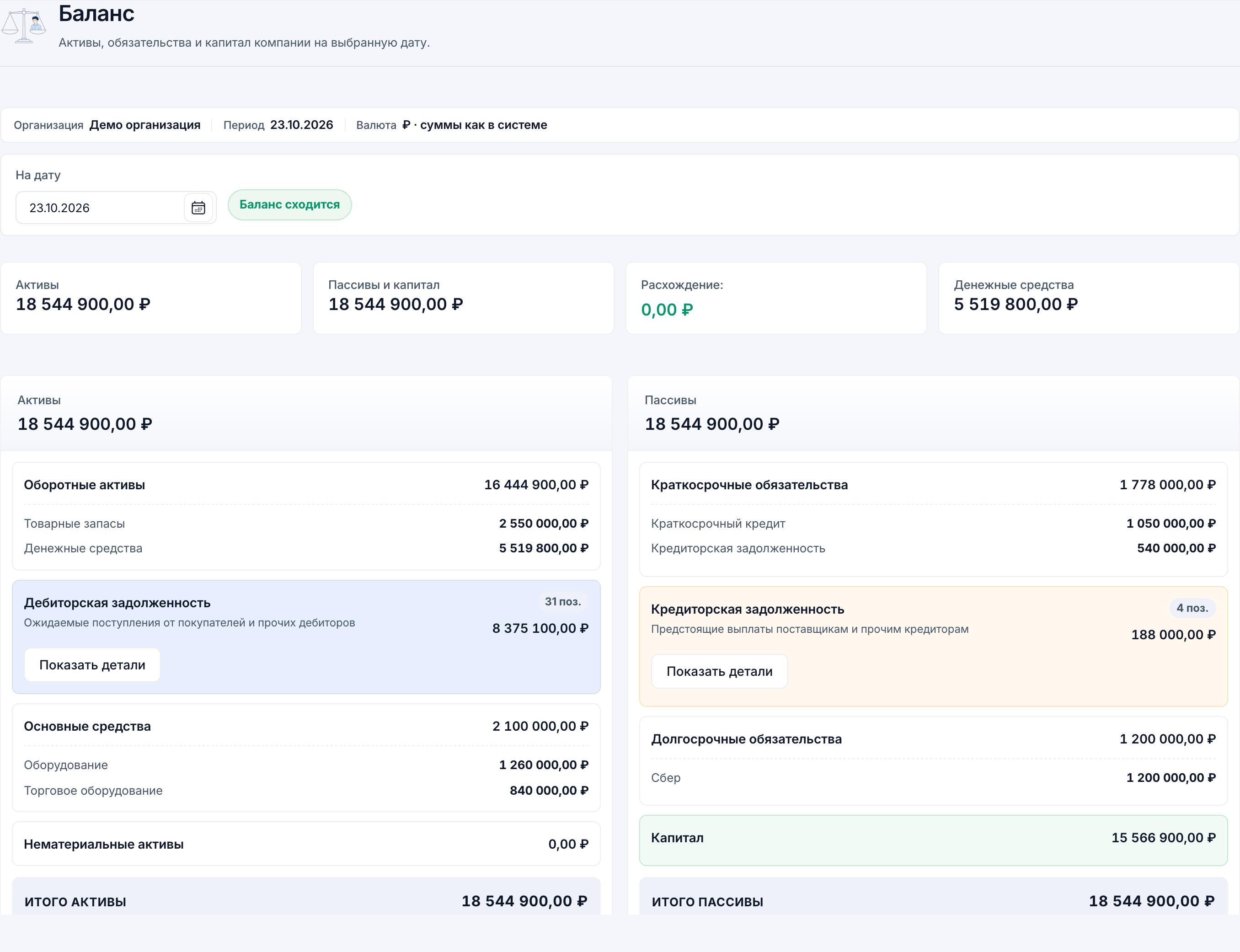Click the 'Баланс сходится' status badge
The height and width of the screenshot is (952, 1240).
[x=289, y=204]
